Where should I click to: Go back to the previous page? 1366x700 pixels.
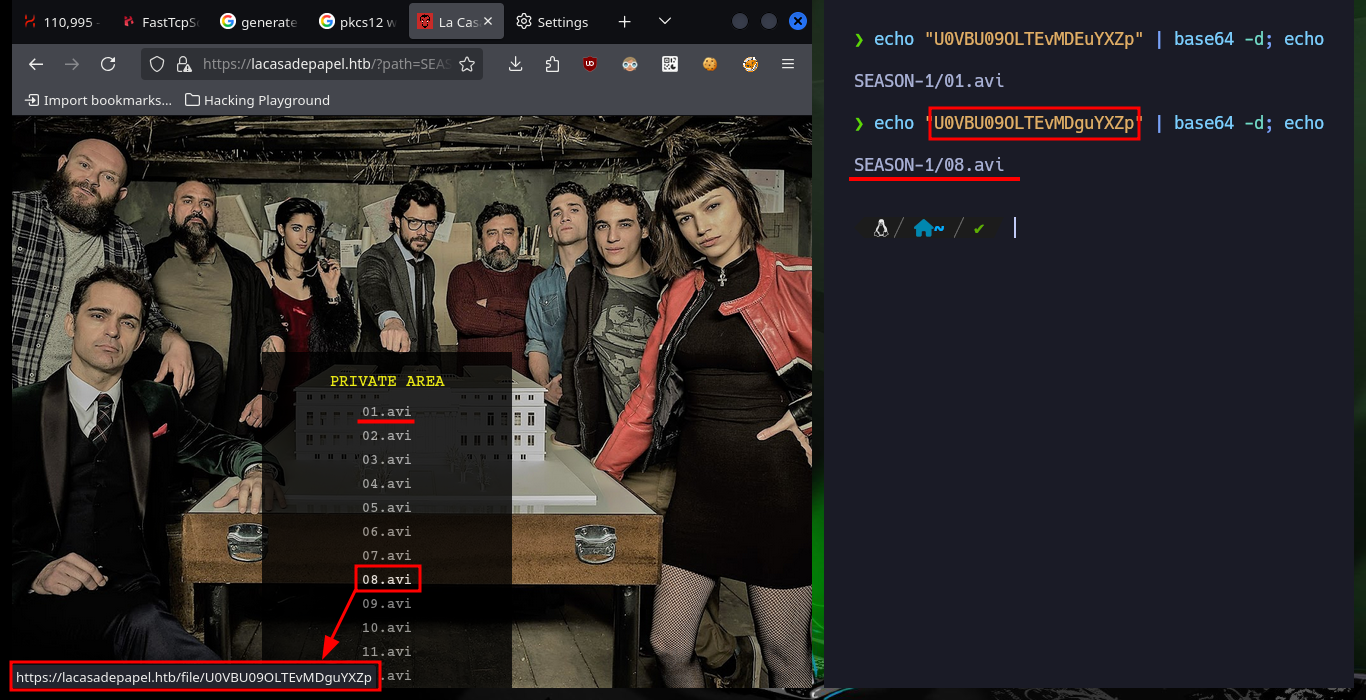point(36,64)
